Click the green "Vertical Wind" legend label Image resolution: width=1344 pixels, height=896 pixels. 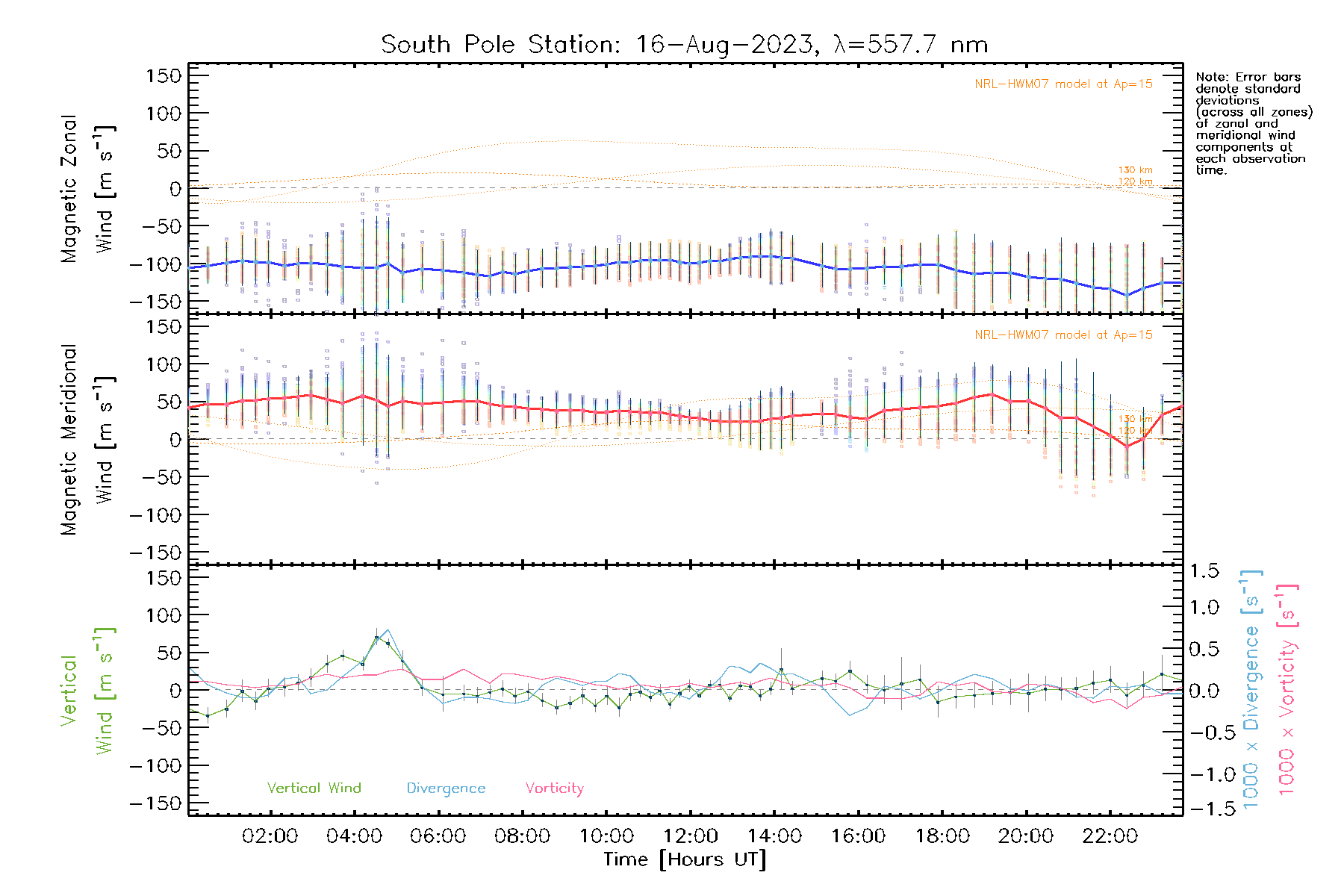click(x=314, y=788)
